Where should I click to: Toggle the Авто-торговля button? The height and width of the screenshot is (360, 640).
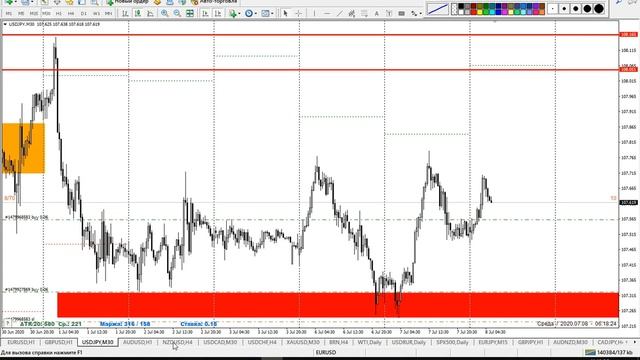point(214,2)
